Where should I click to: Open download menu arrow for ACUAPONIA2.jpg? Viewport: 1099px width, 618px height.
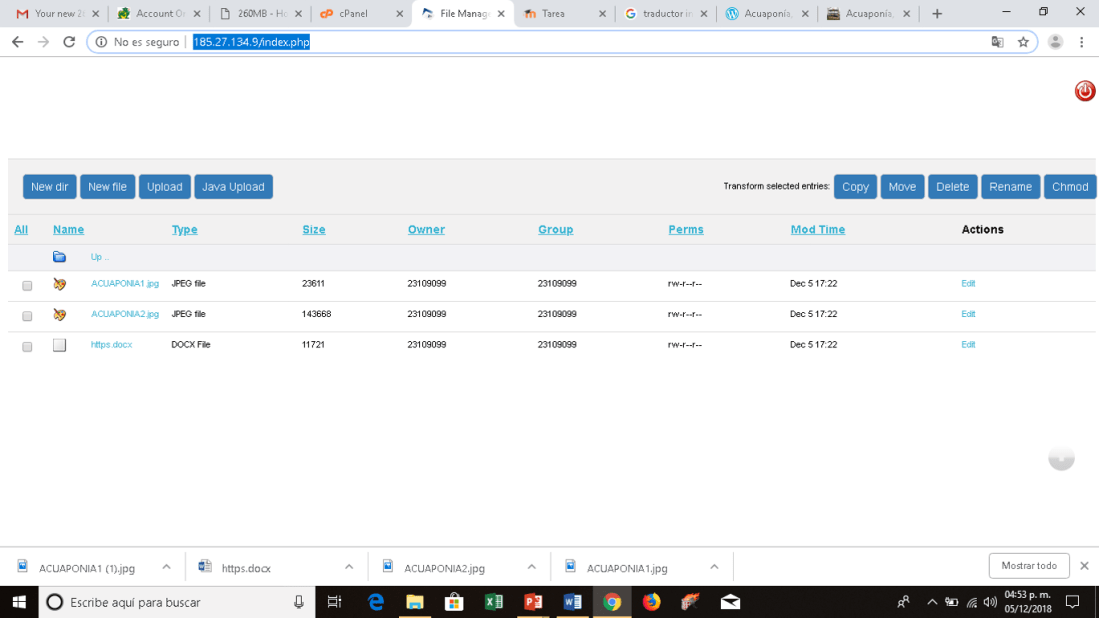(531, 567)
